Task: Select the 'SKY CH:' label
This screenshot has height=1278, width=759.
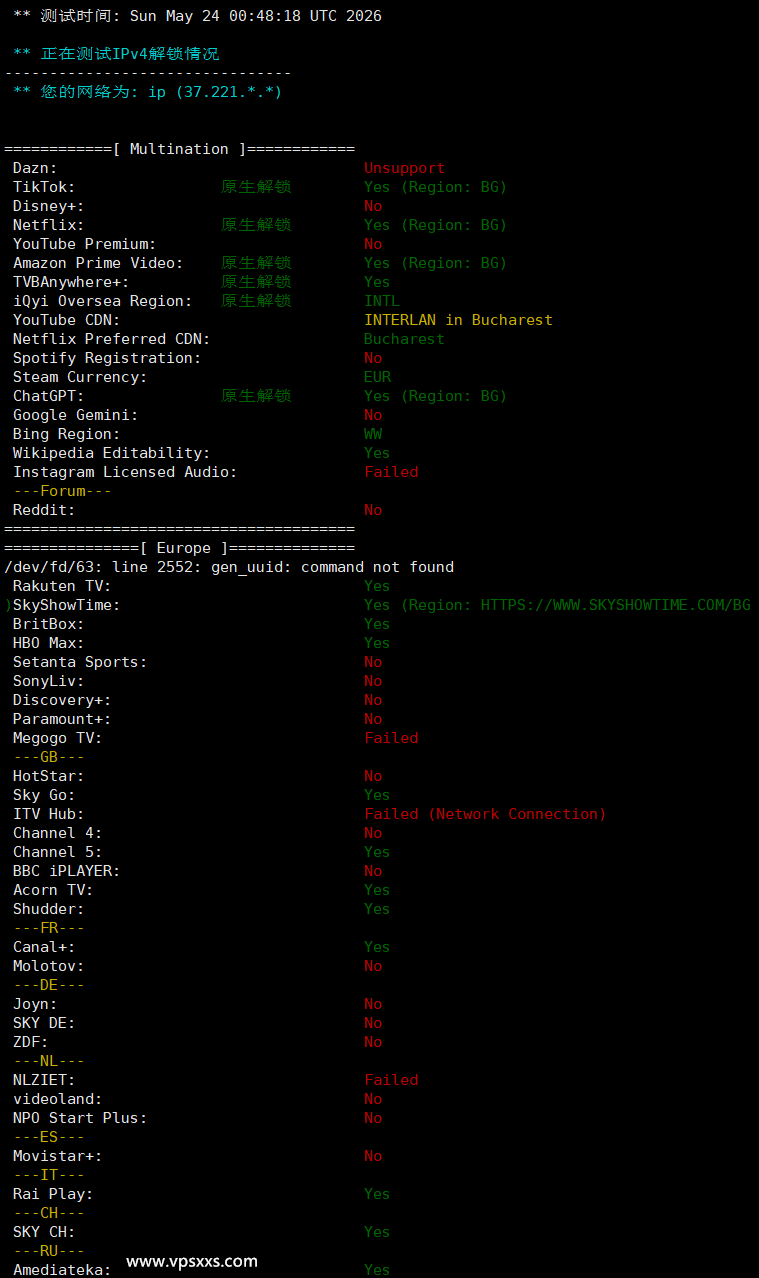Action: (x=44, y=1232)
